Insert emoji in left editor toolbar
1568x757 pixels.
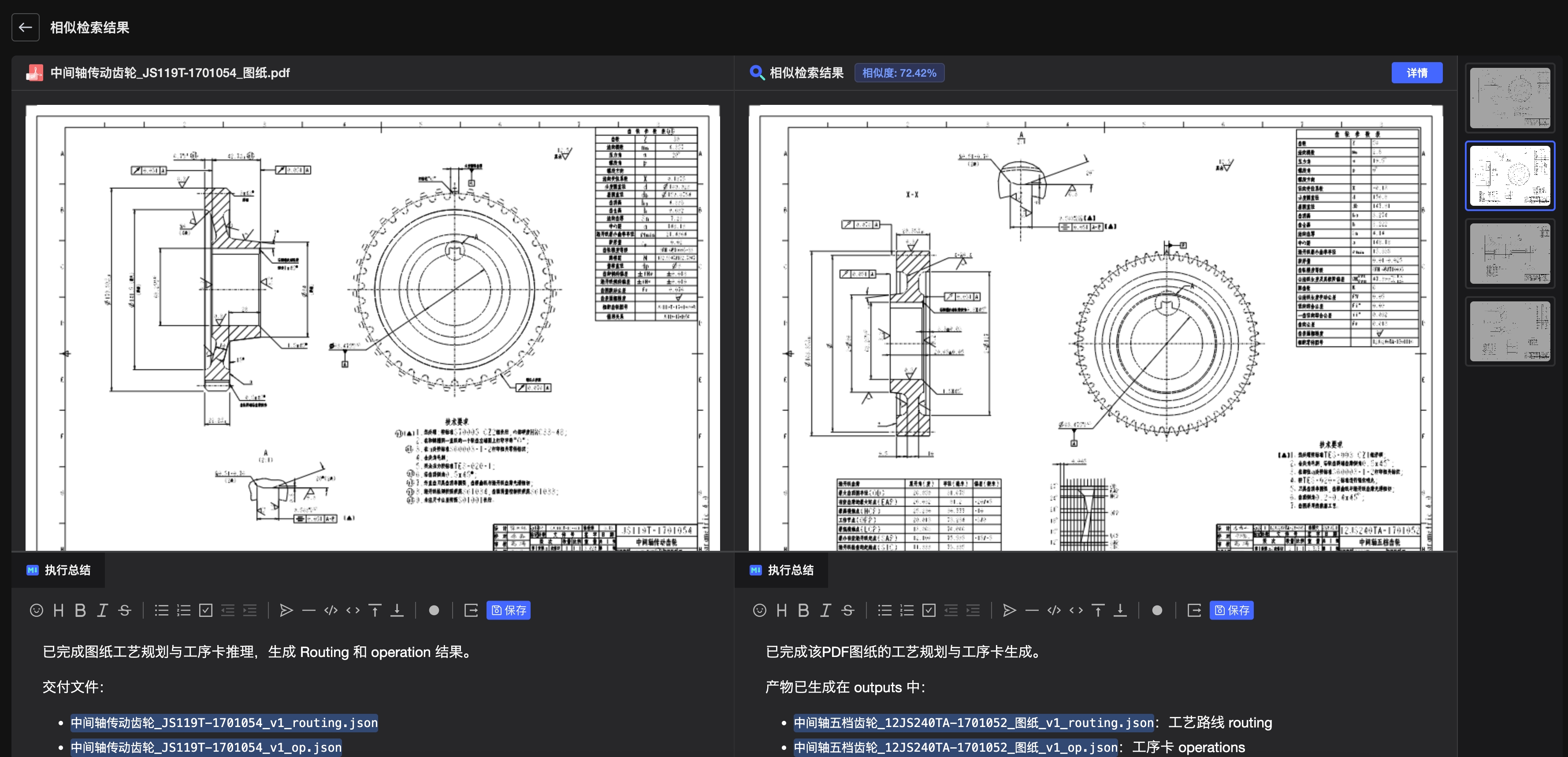[x=37, y=610]
